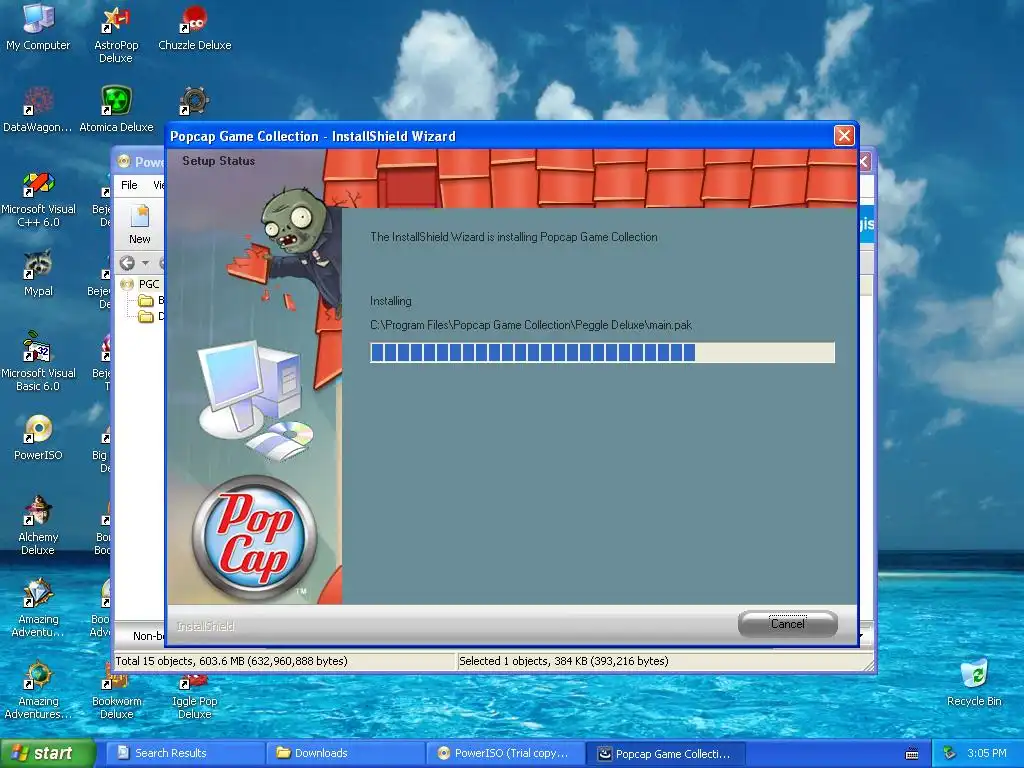The width and height of the screenshot is (1024, 768).
Task: Click the 'Selected 1 objects' status bar text
Action: pos(564,661)
